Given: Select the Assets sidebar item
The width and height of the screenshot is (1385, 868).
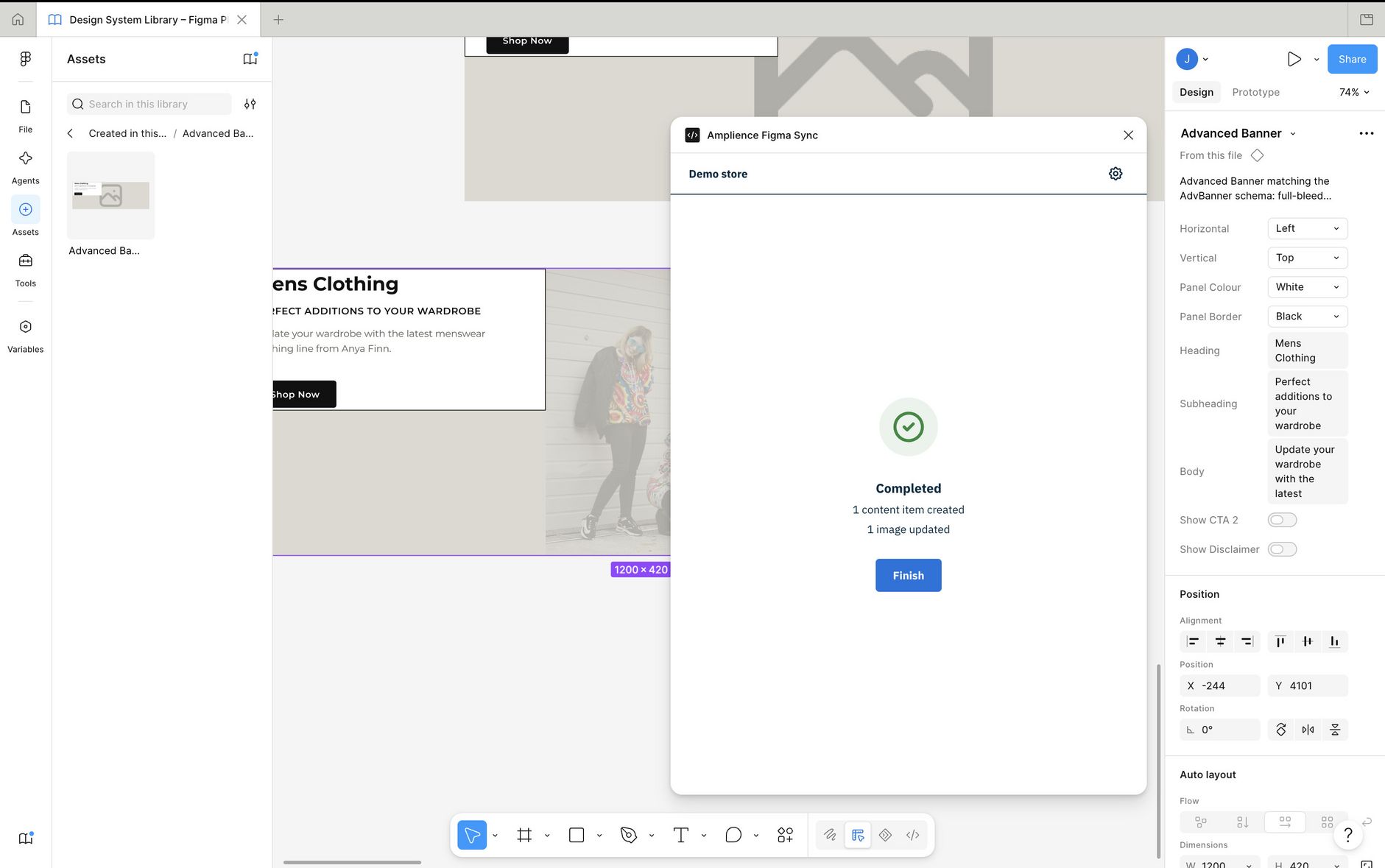Looking at the screenshot, I should pos(26,218).
